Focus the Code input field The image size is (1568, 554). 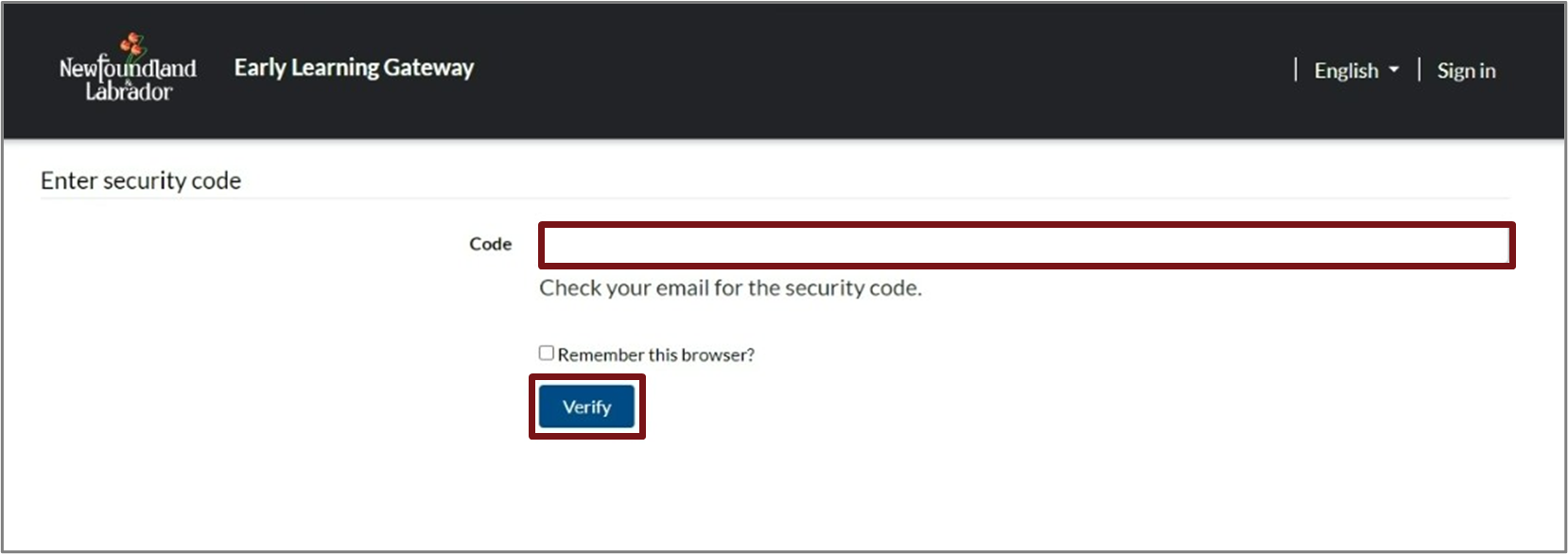[x=1026, y=246]
